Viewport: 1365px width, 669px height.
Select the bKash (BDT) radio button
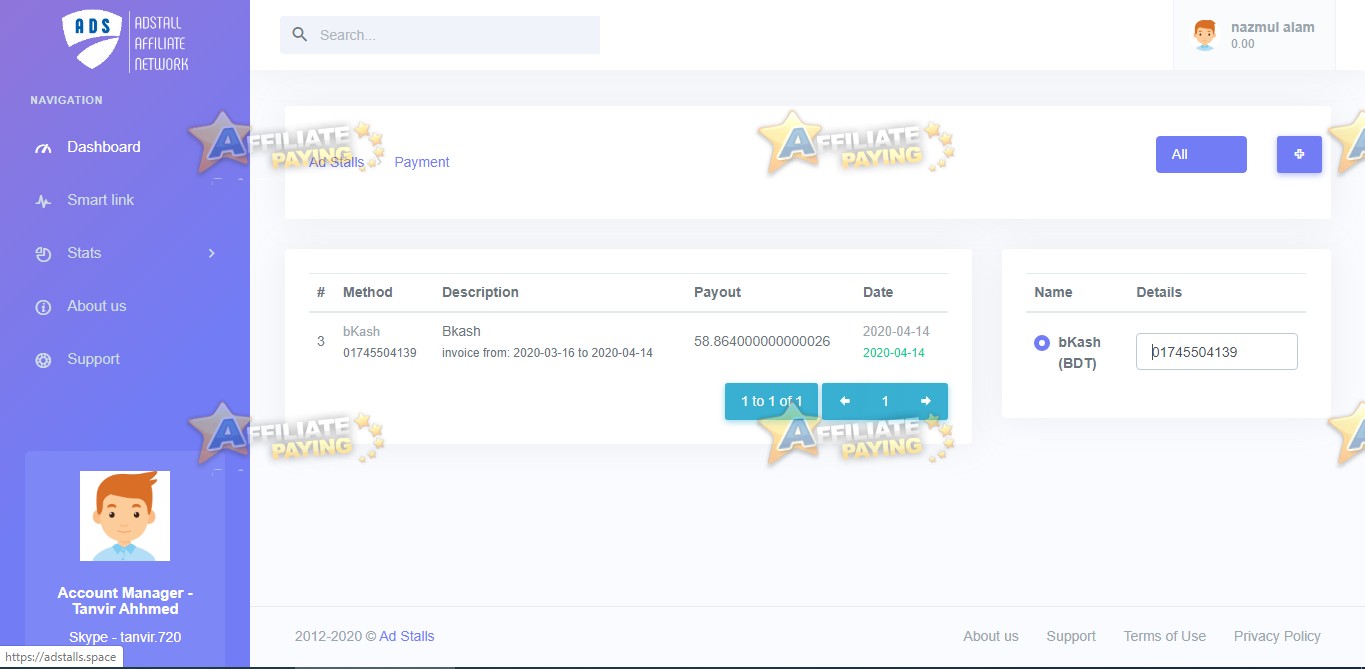[x=1041, y=343]
